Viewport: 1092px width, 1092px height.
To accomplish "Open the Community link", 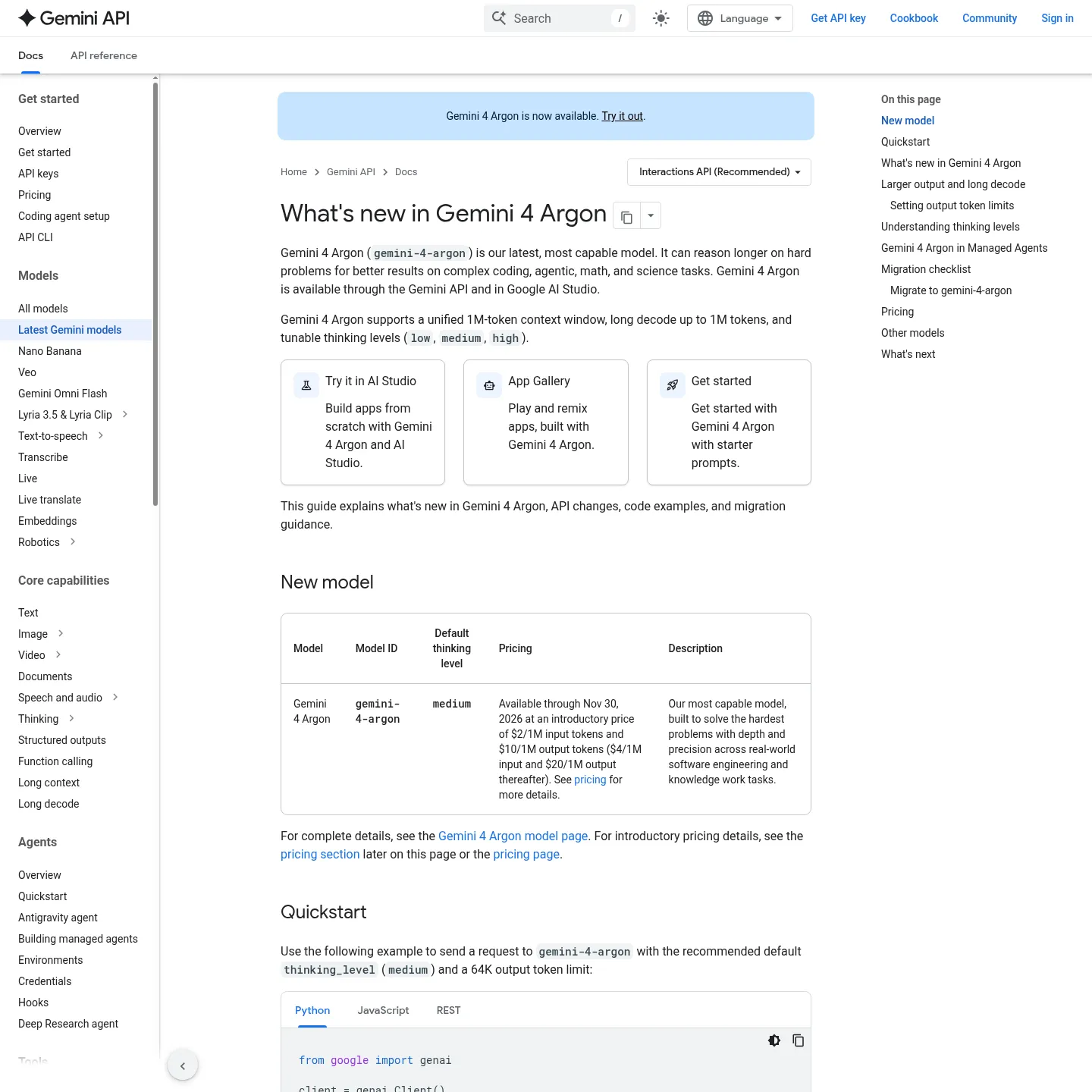I will coord(990,18).
